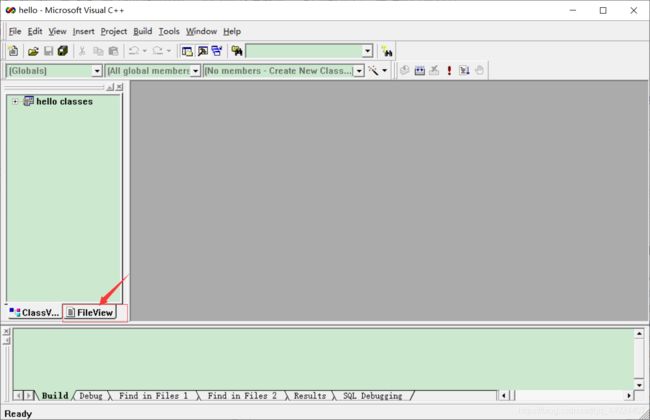Toggle the Workspace window icon
This screenshot has width=650, height=420.
[x=187, y=51]
